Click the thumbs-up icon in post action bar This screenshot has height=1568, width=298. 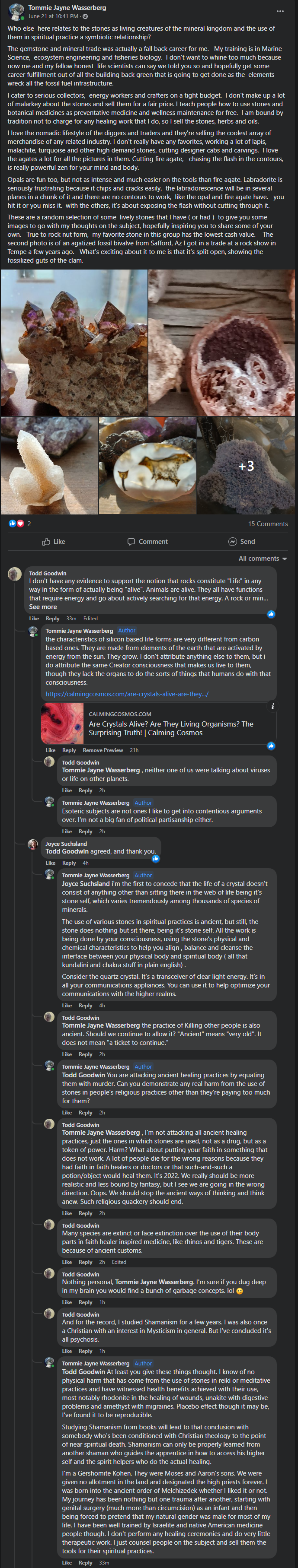(x=46, y=541)
